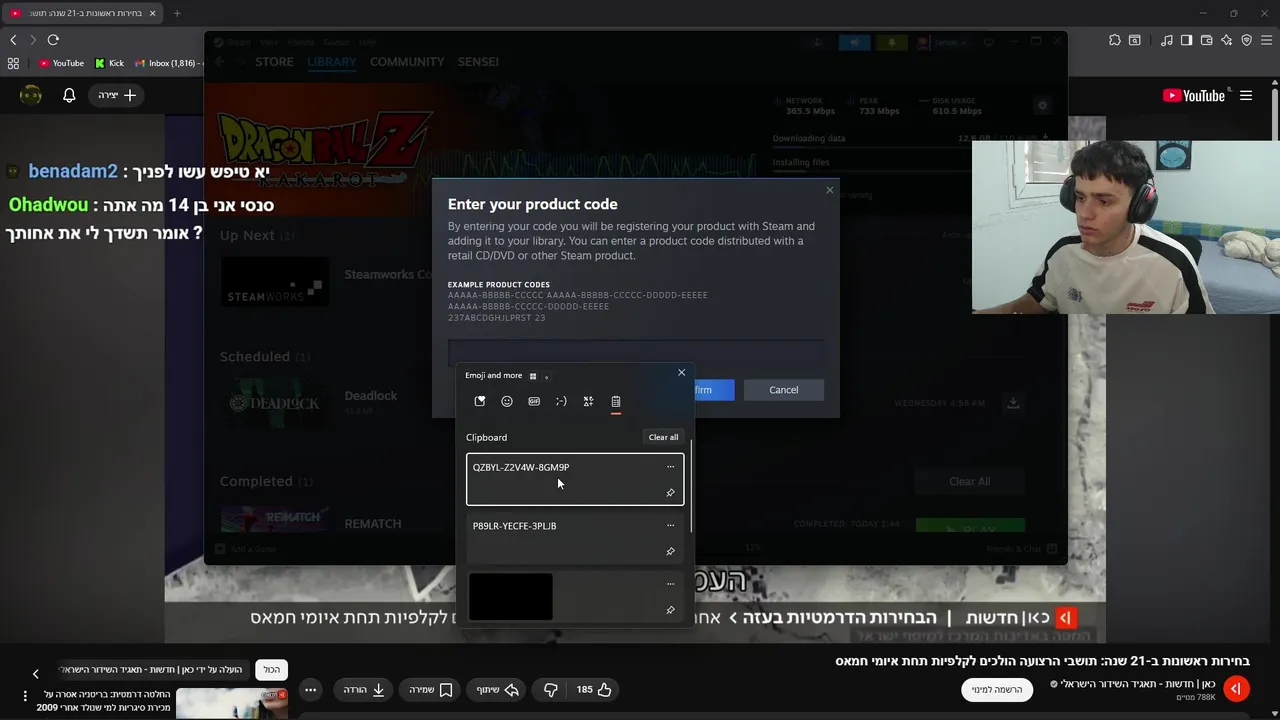Click Cancel in product code dialog

(x=784, y=390)
